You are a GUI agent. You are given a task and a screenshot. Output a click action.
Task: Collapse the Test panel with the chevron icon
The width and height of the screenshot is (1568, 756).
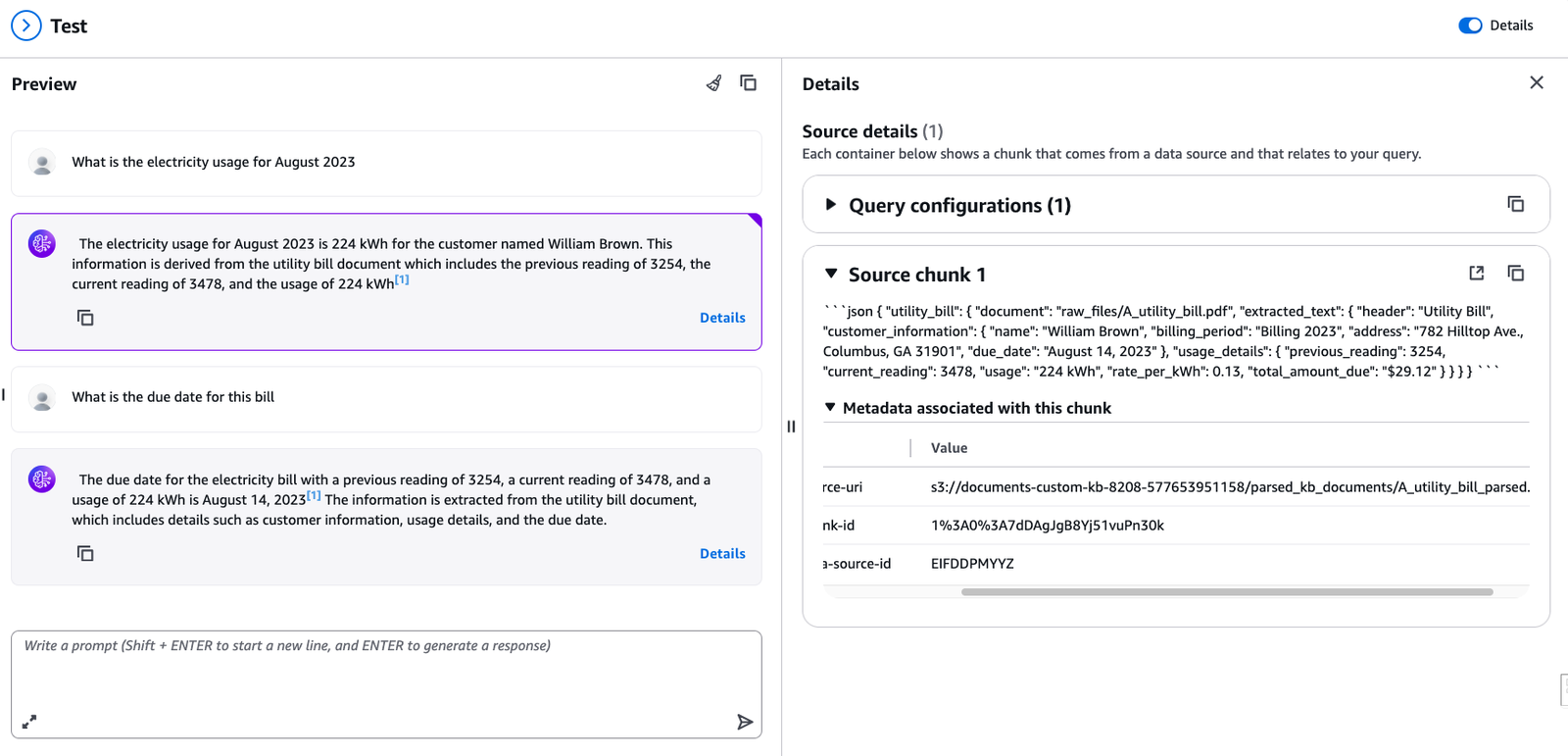pos(26,25)
